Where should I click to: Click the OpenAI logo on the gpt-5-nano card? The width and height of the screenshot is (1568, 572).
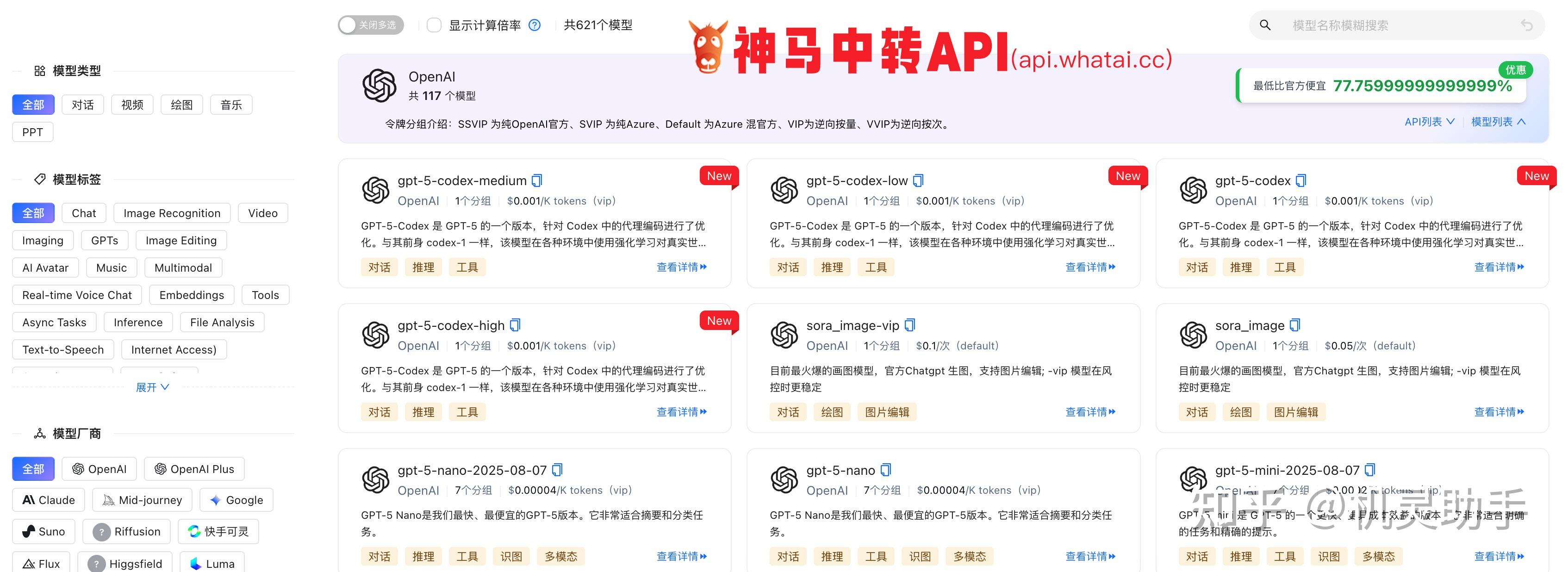pyautogui.click(x=785, y=480)
